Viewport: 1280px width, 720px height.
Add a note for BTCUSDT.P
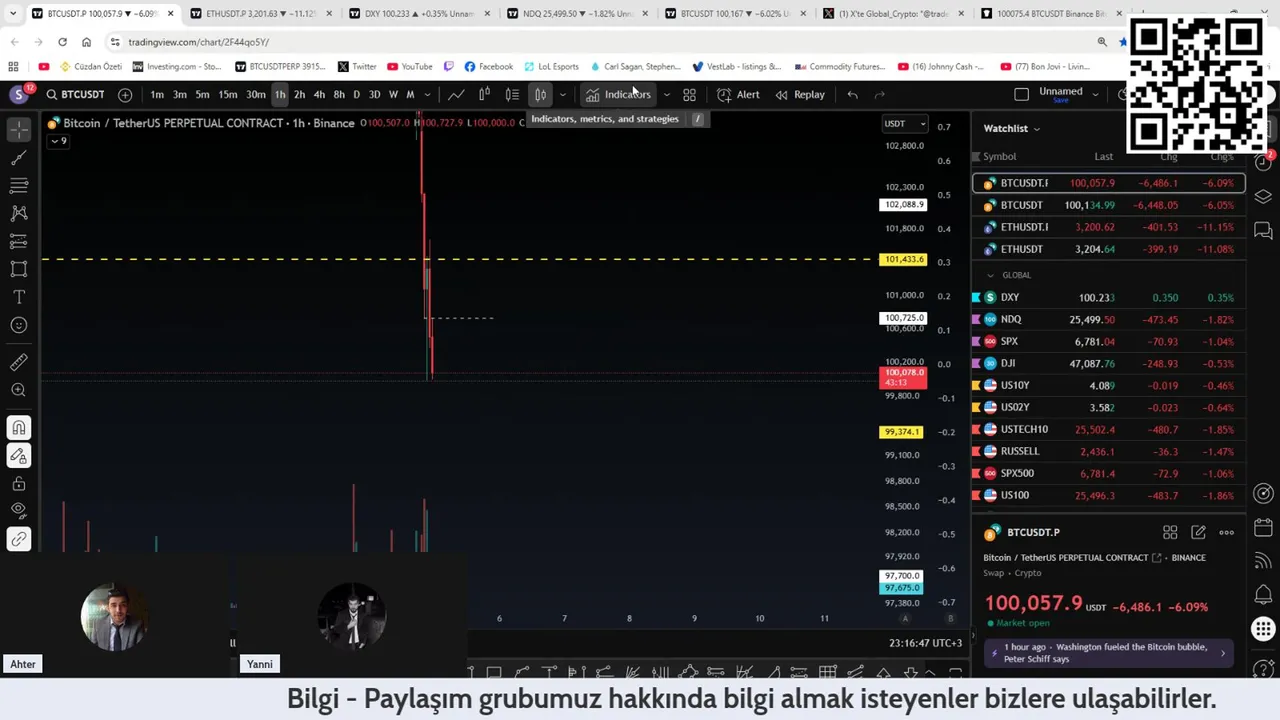(1198, 532)
